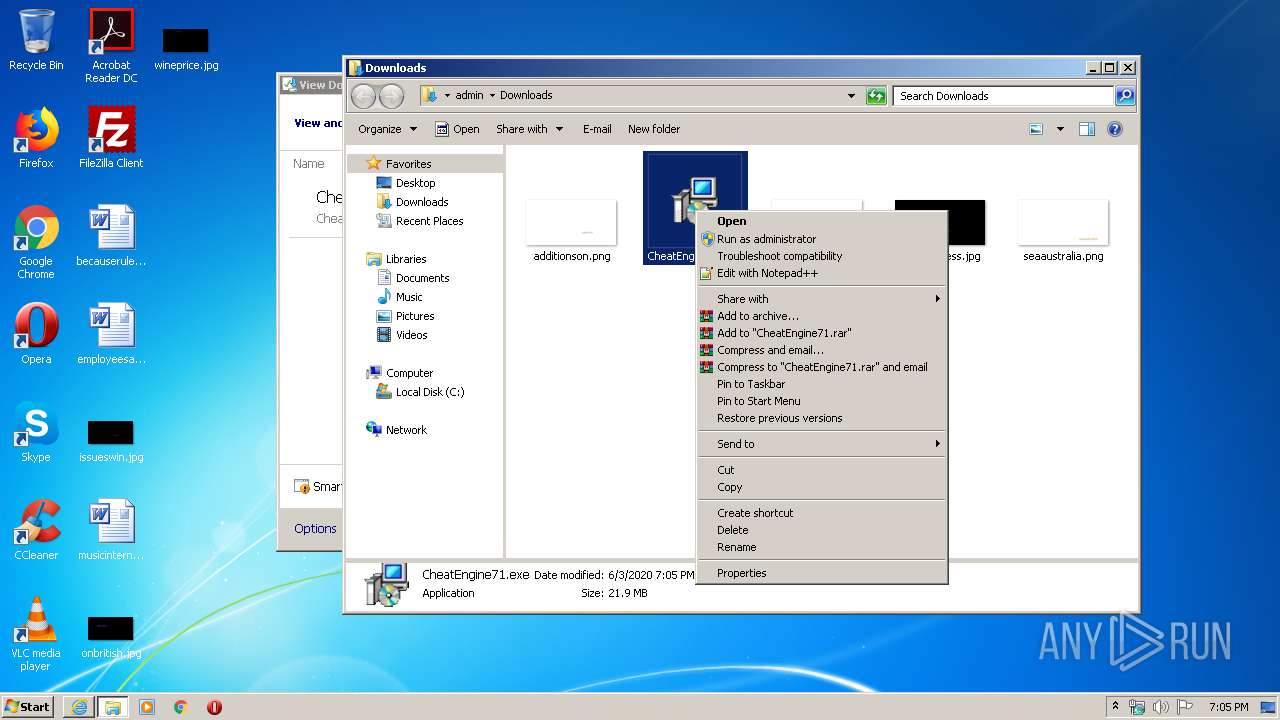Screen dimensions: 1280x720
Task: Choose Delete from context menu
Action: (822, 530)
